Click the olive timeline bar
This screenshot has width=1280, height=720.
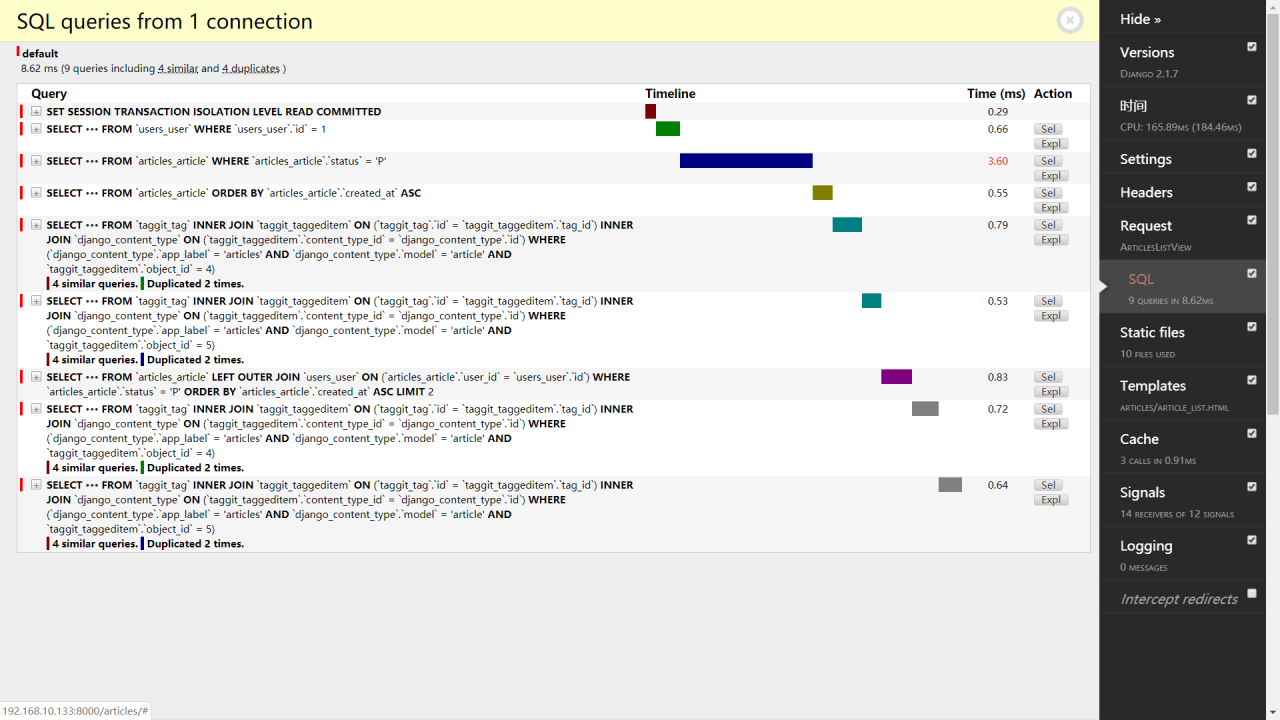click(822, 193)
